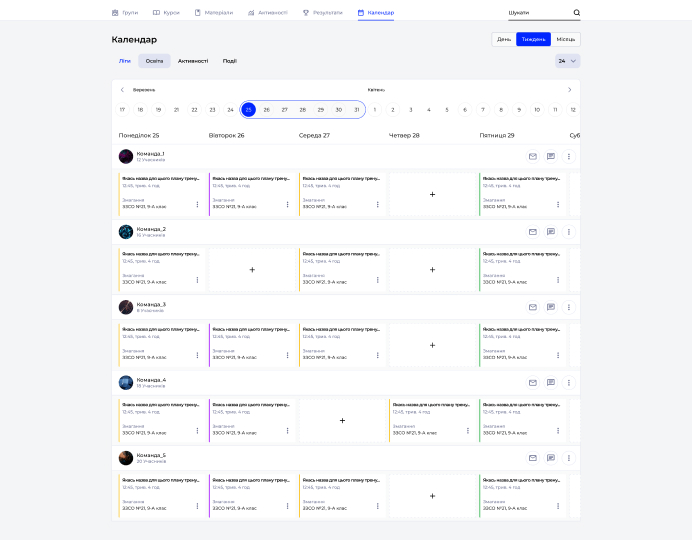Open chat with Команда_5
Screen dimensions: 692x540
click(x=551, y=458)
